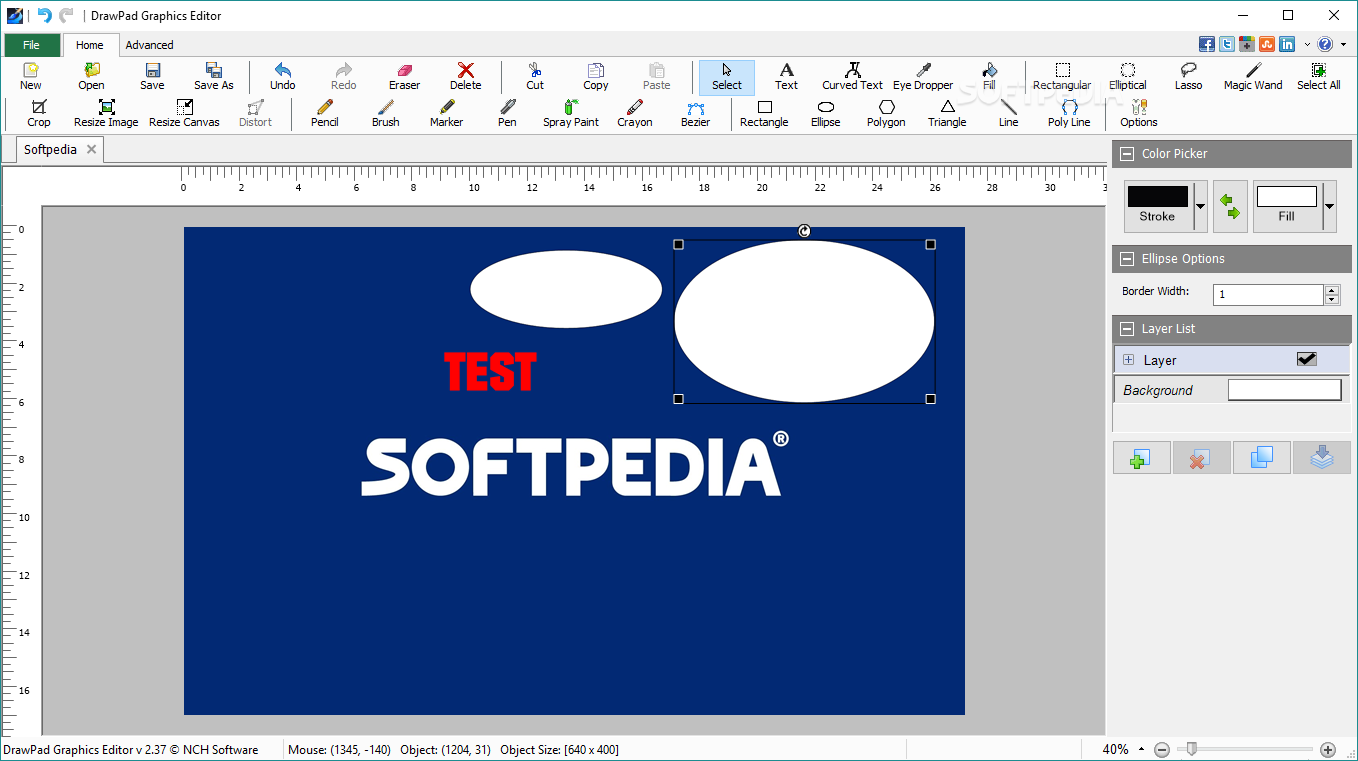Undo the last action
This screenshot has width=1358, height=761.
[283, 76]
